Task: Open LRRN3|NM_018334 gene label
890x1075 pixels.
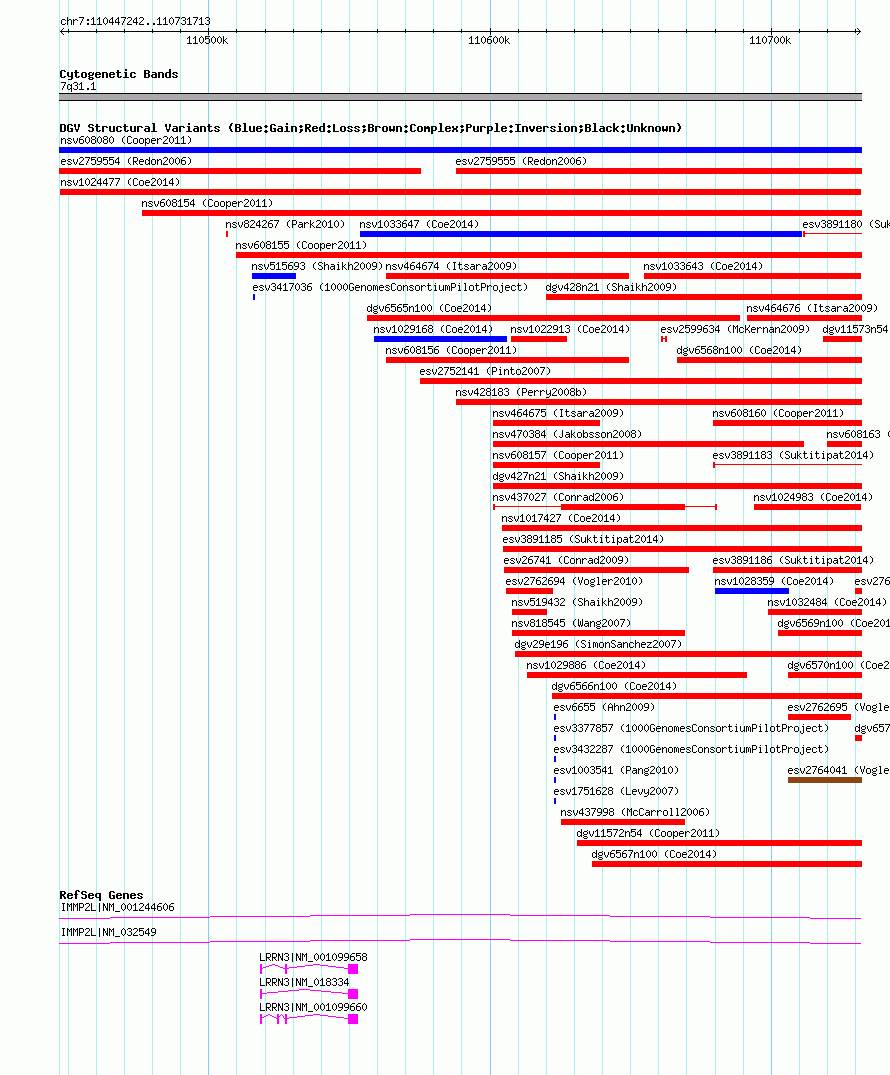Action: pos(304,982)
